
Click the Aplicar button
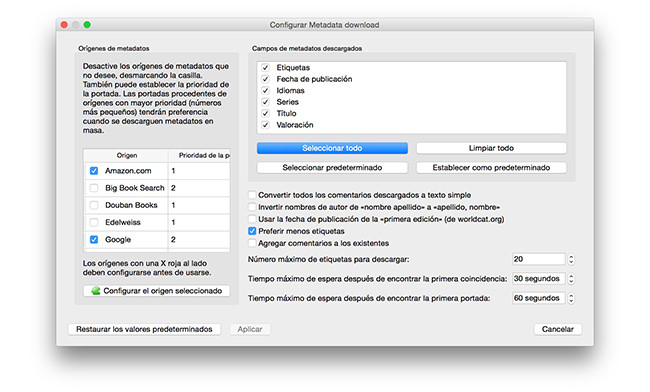[250, 329]
